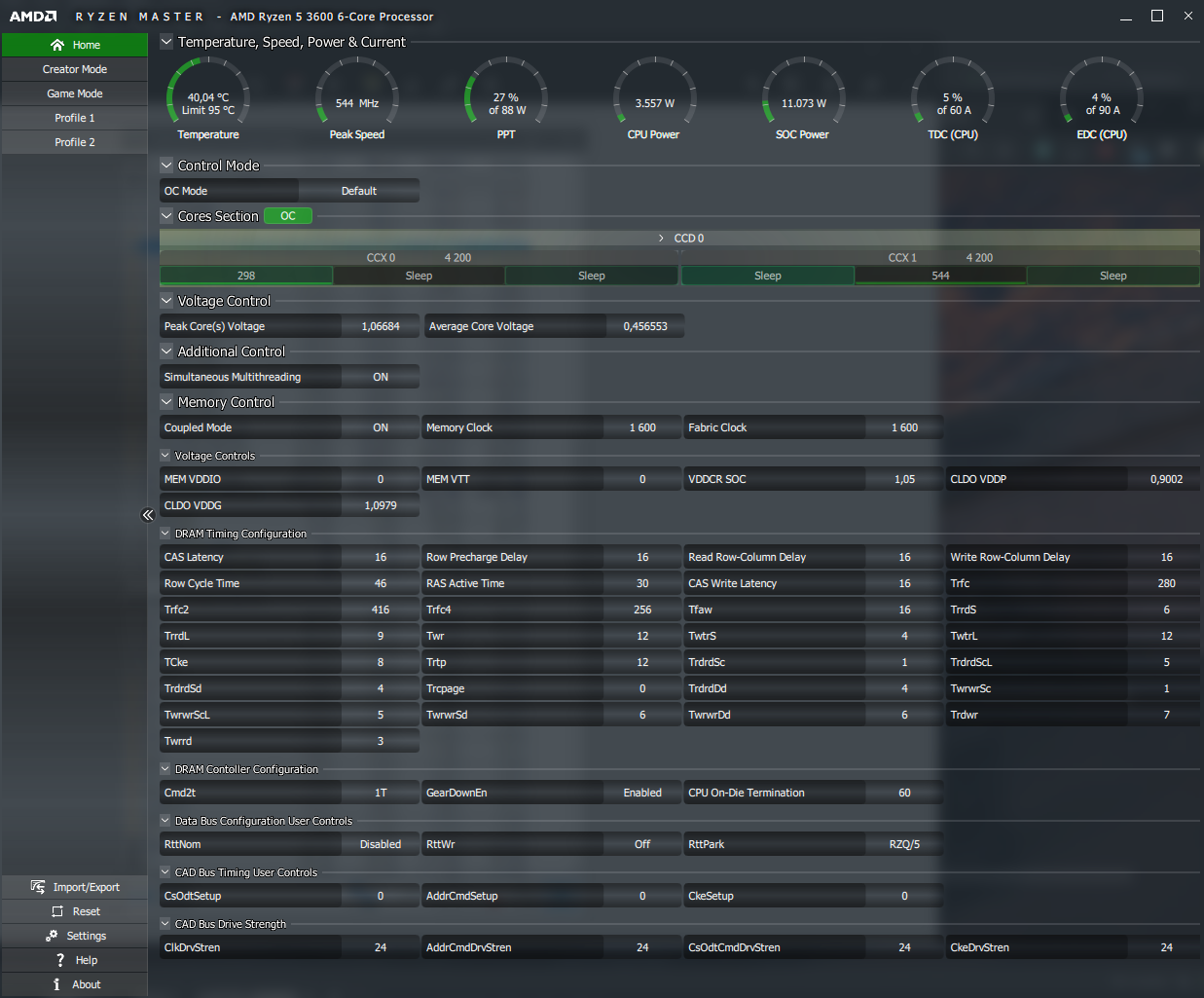Click the Home house icon
This screenshot has height=998, width=1204.
click(57, 45)
